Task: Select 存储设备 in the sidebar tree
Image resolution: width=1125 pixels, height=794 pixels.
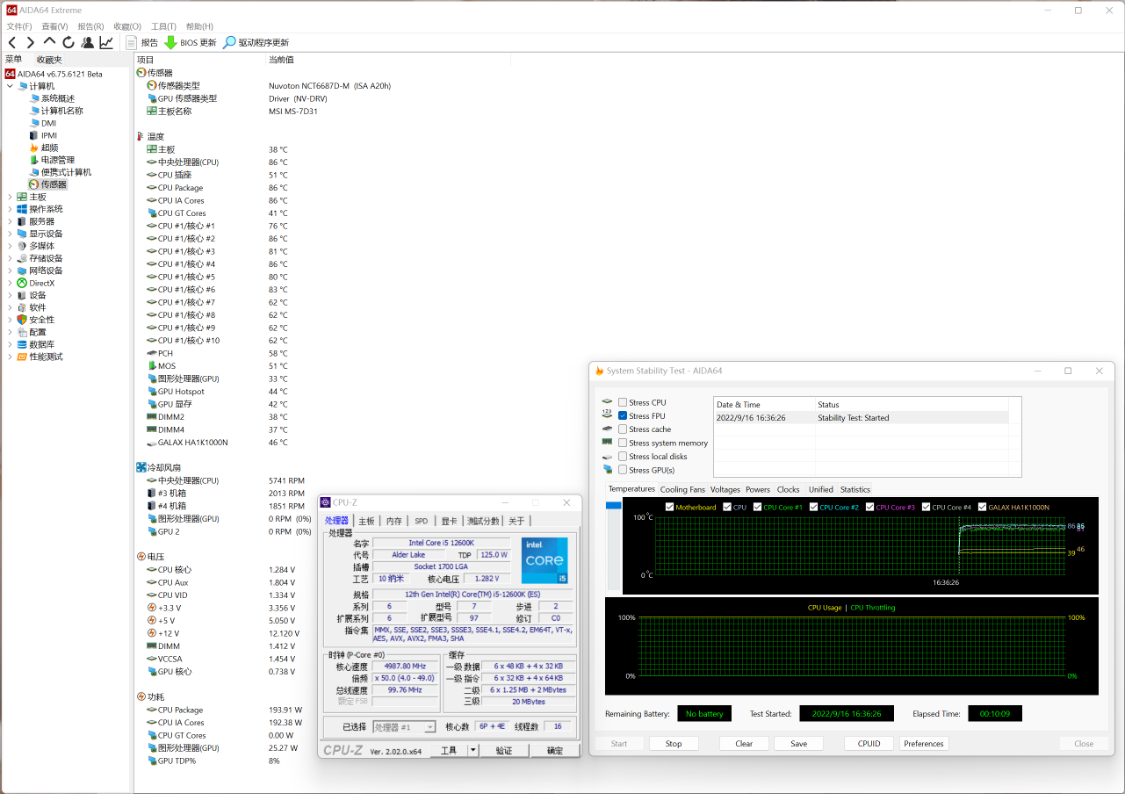Action: tap(45, 258)
